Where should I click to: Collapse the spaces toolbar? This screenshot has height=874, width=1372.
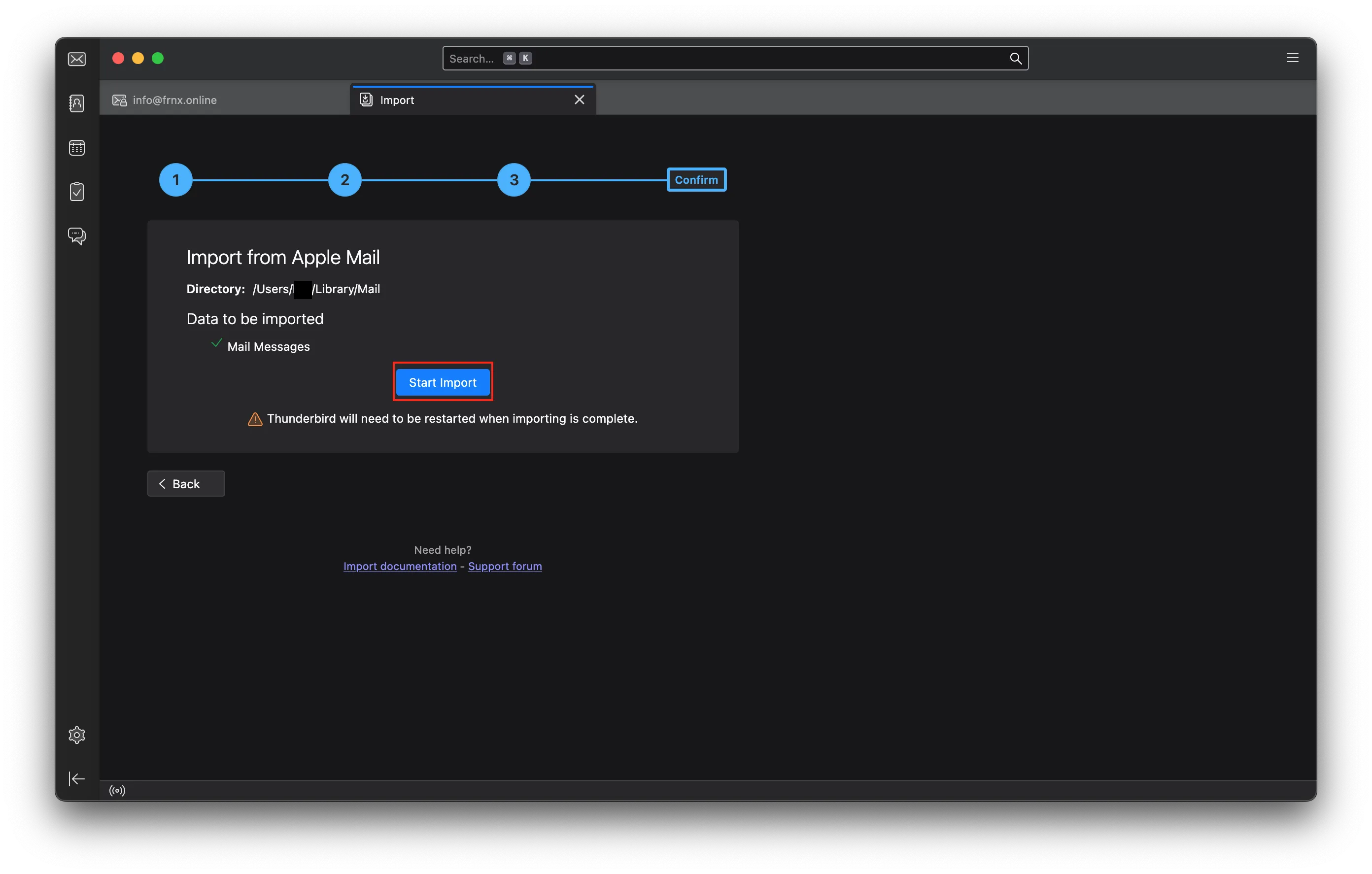click(x=76, y=779)
